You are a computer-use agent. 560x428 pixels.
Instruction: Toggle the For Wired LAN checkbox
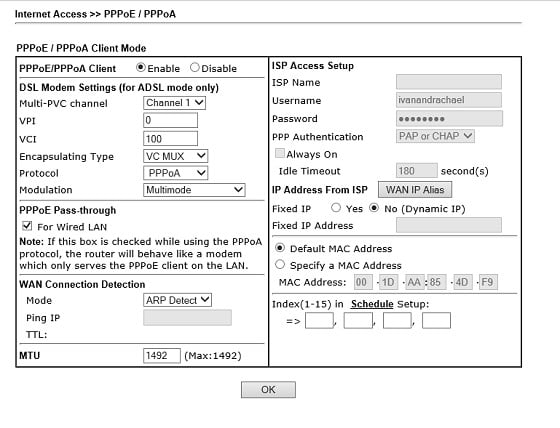click(27, 226)
